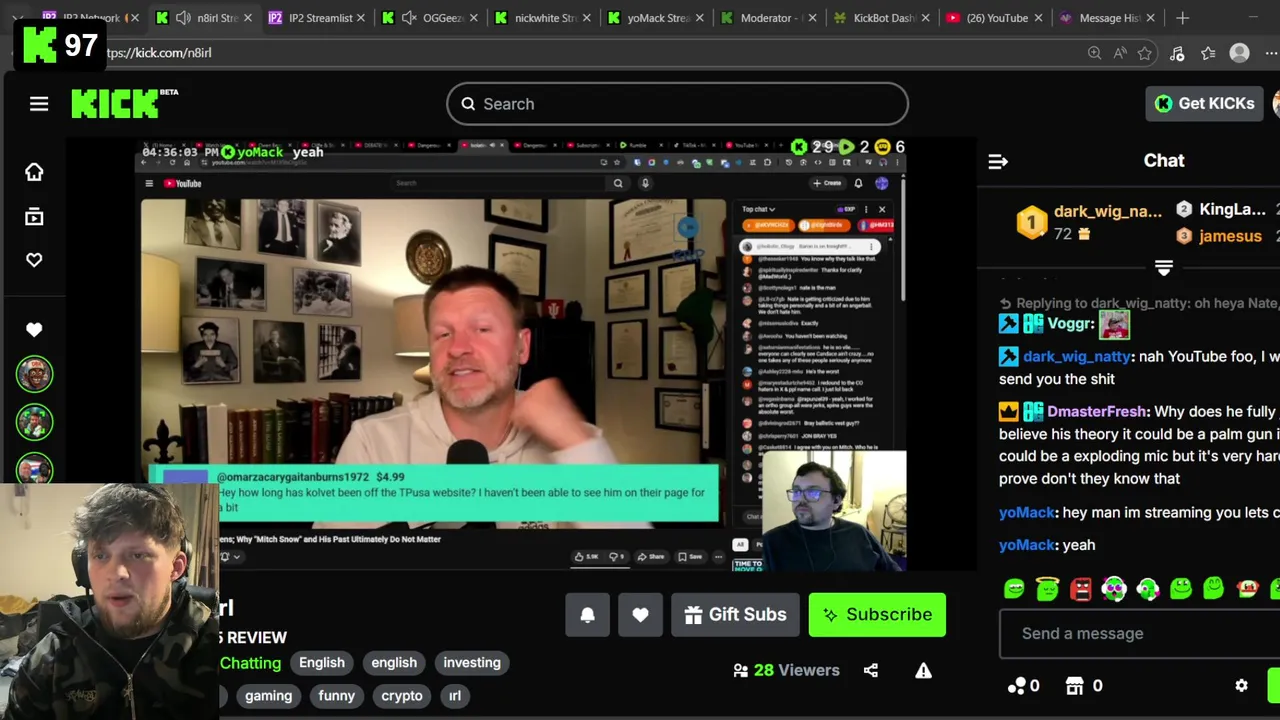This screenshot has width=1280, height=720.
Task: Click the reply reference to dark_wig_natty
Action: 1139,303
